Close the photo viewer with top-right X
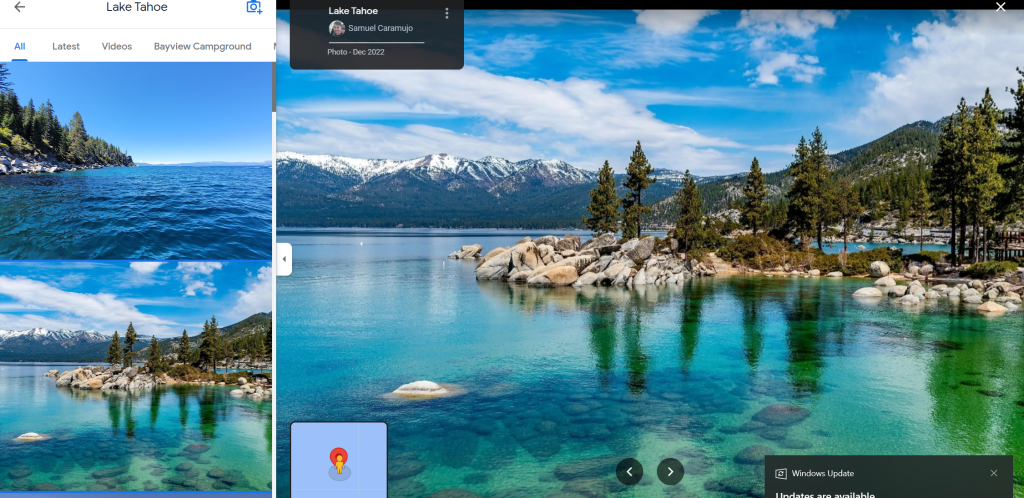 click(1001, 7)
